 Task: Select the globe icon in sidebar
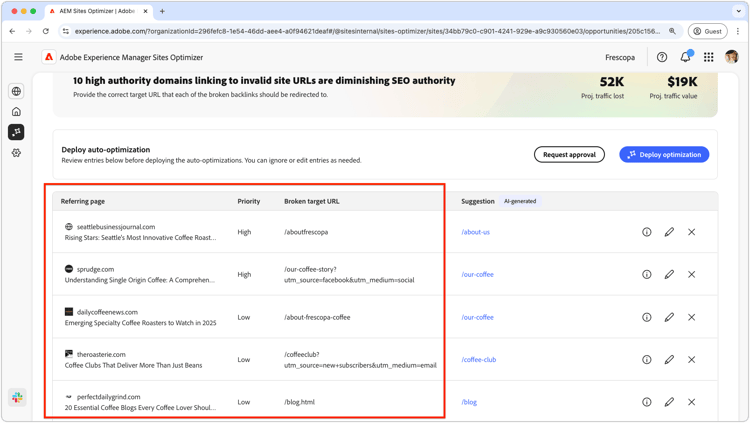16,91
